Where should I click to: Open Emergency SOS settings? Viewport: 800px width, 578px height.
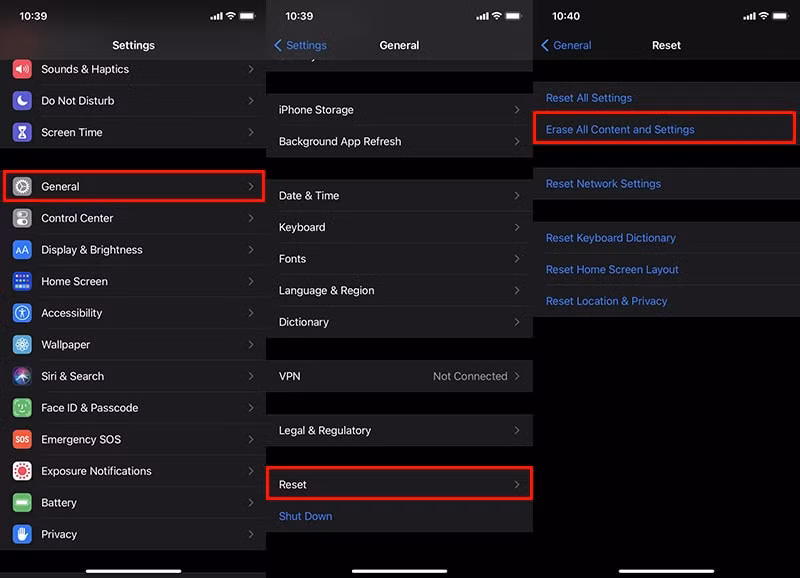pos(134,440)
